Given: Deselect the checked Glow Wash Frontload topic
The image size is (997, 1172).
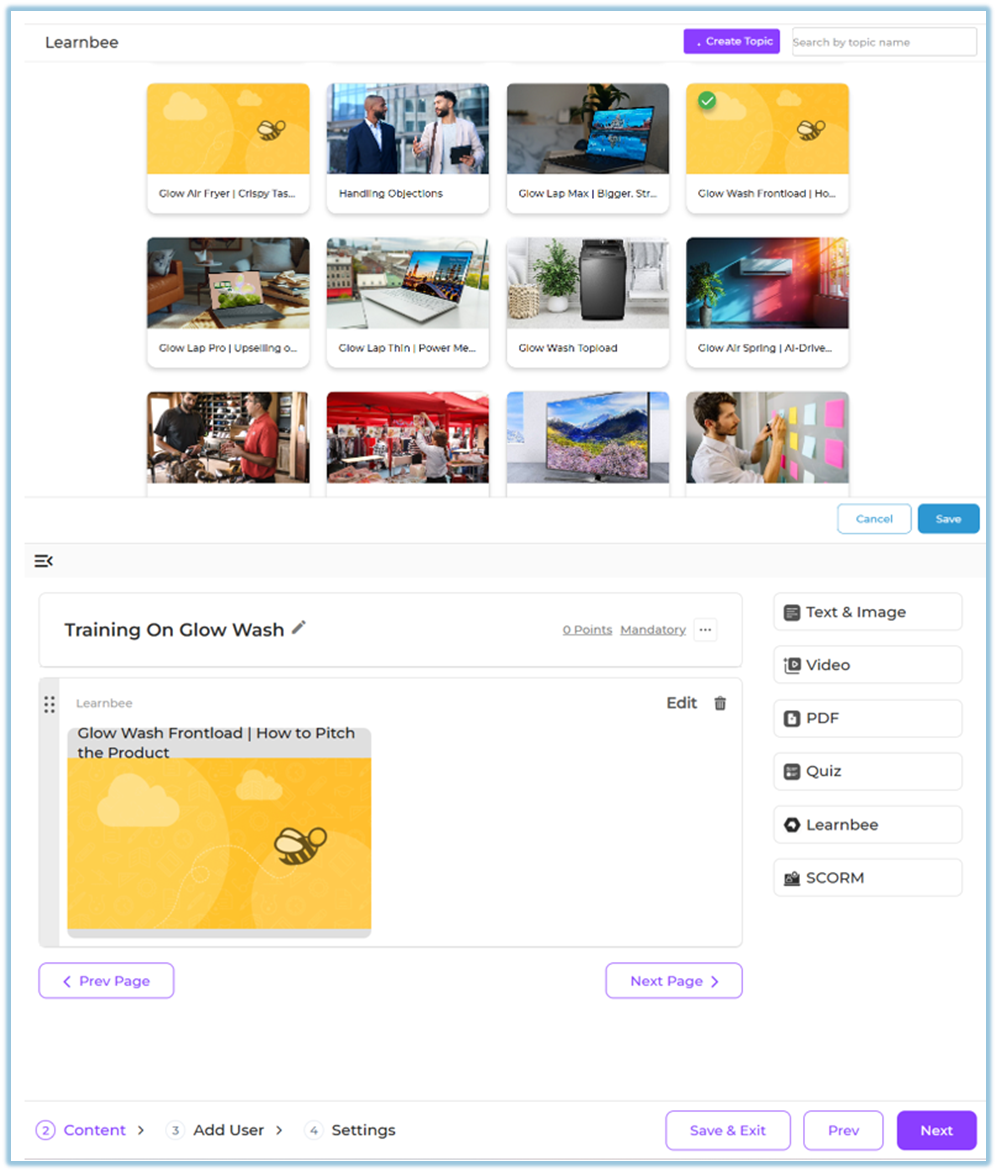Looking at the screenshot, I should (x=707, y=101).
